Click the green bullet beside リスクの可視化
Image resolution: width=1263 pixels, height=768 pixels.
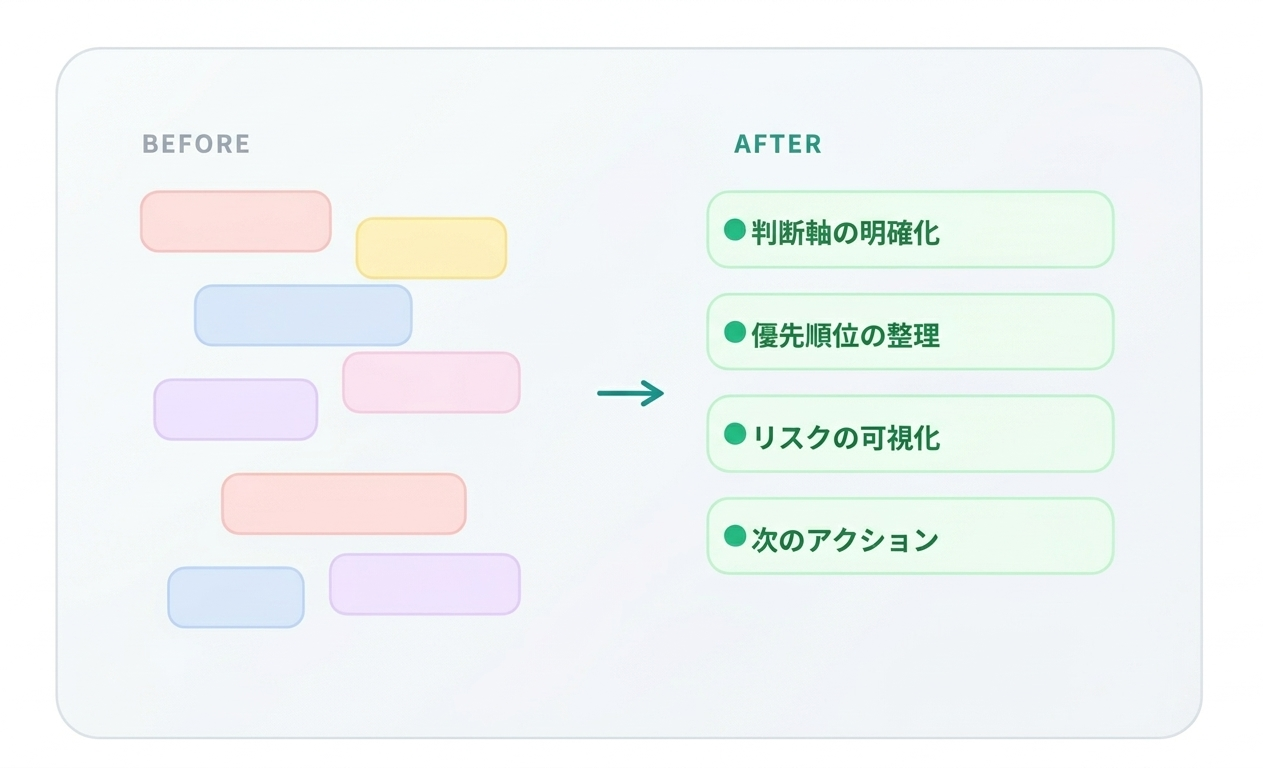tap(735, 434)
